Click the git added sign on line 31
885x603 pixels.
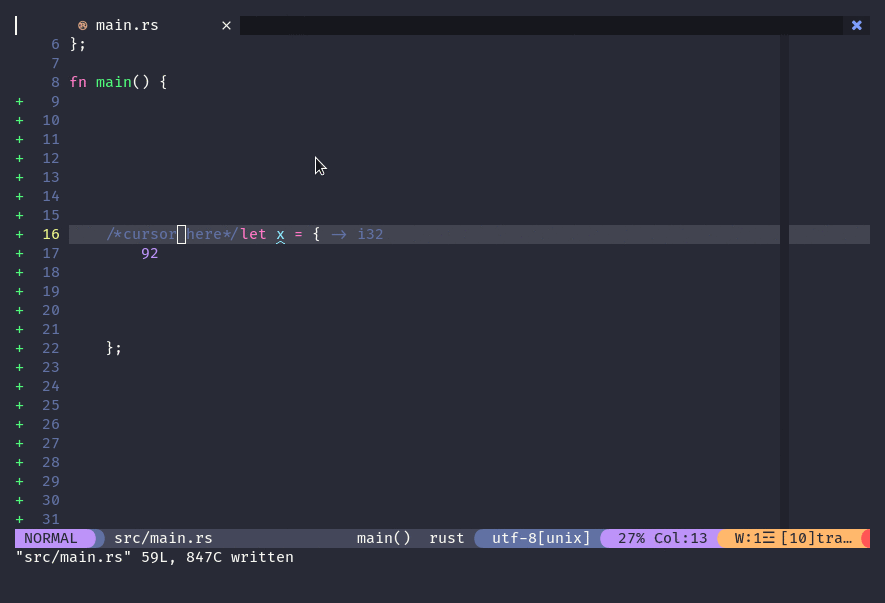[x=20, y=519]
